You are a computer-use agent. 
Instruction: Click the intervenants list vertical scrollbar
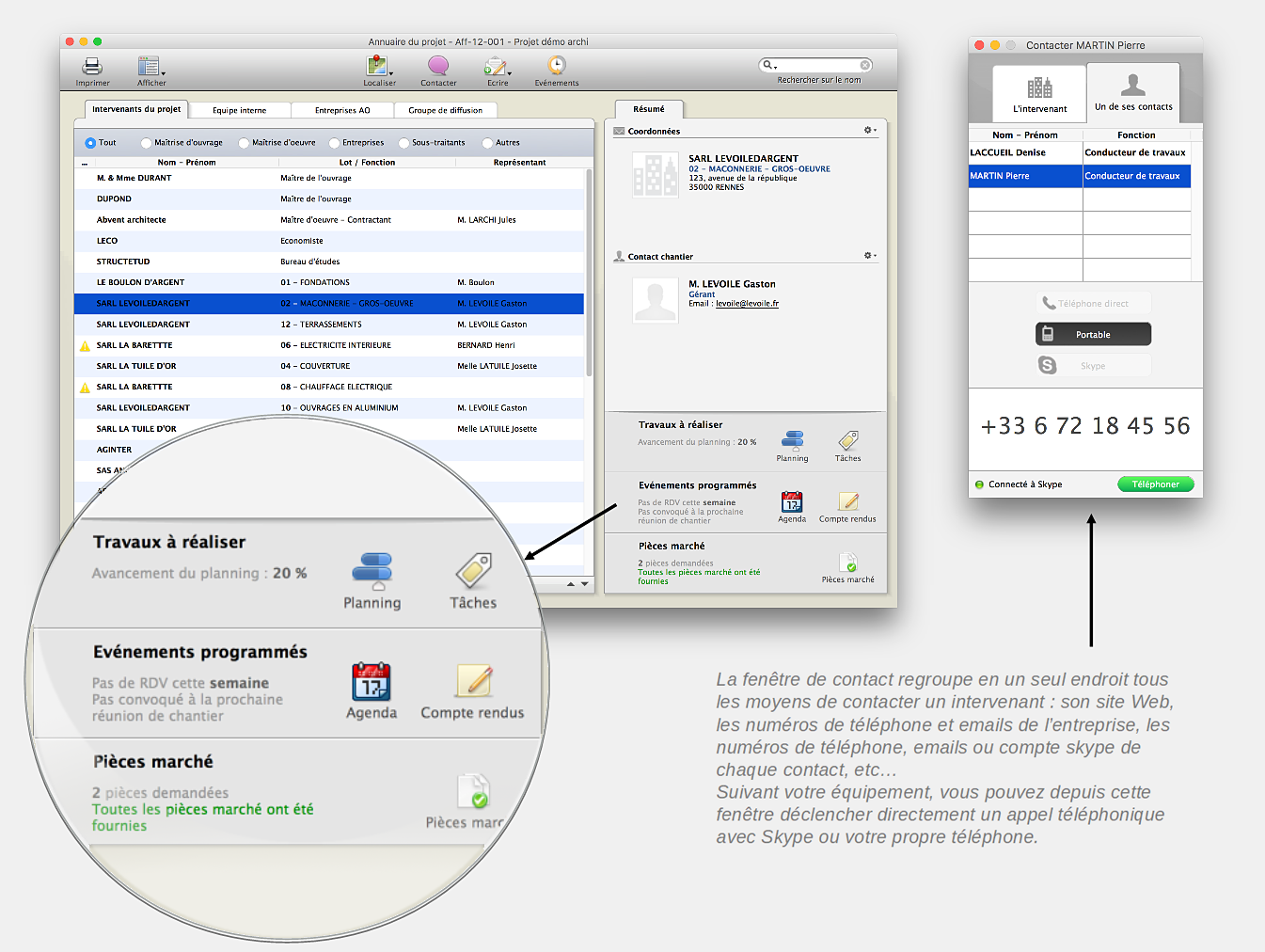click(589, 273)
